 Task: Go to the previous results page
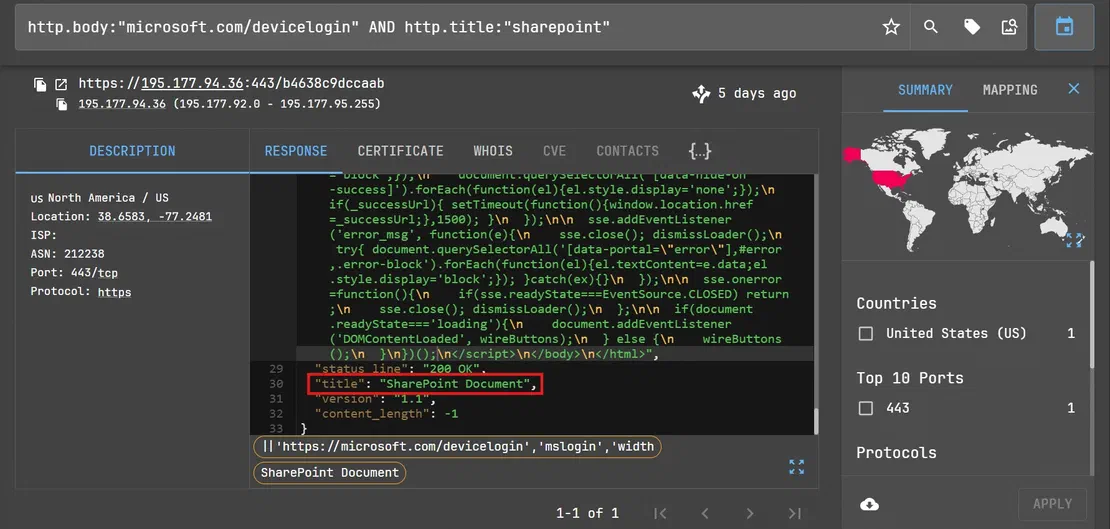[705, 513]
